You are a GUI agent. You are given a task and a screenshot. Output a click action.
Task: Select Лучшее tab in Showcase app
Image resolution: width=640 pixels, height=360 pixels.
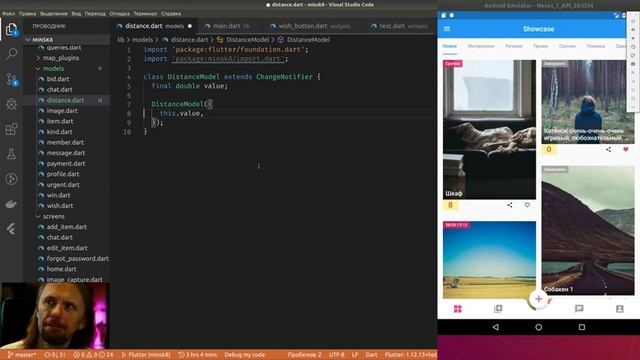(514, 46)
